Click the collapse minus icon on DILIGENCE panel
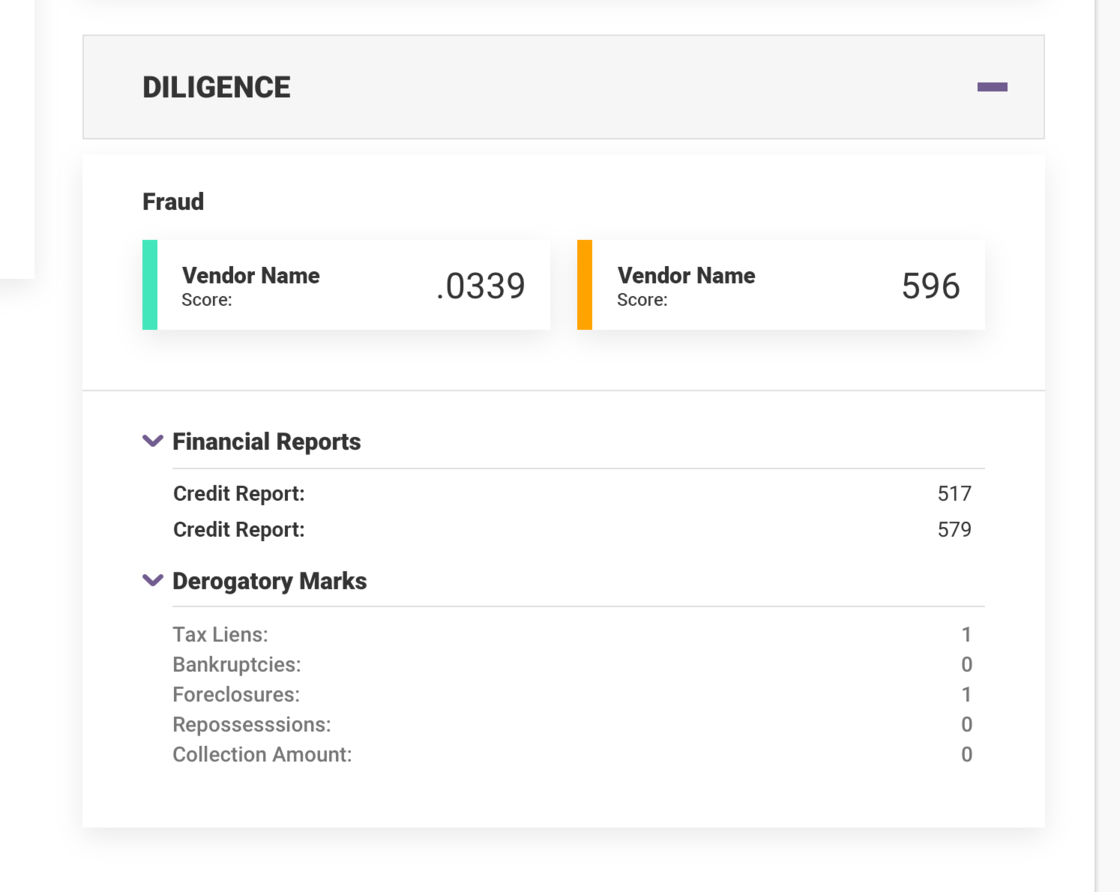1120x892 pixels. 993,87
